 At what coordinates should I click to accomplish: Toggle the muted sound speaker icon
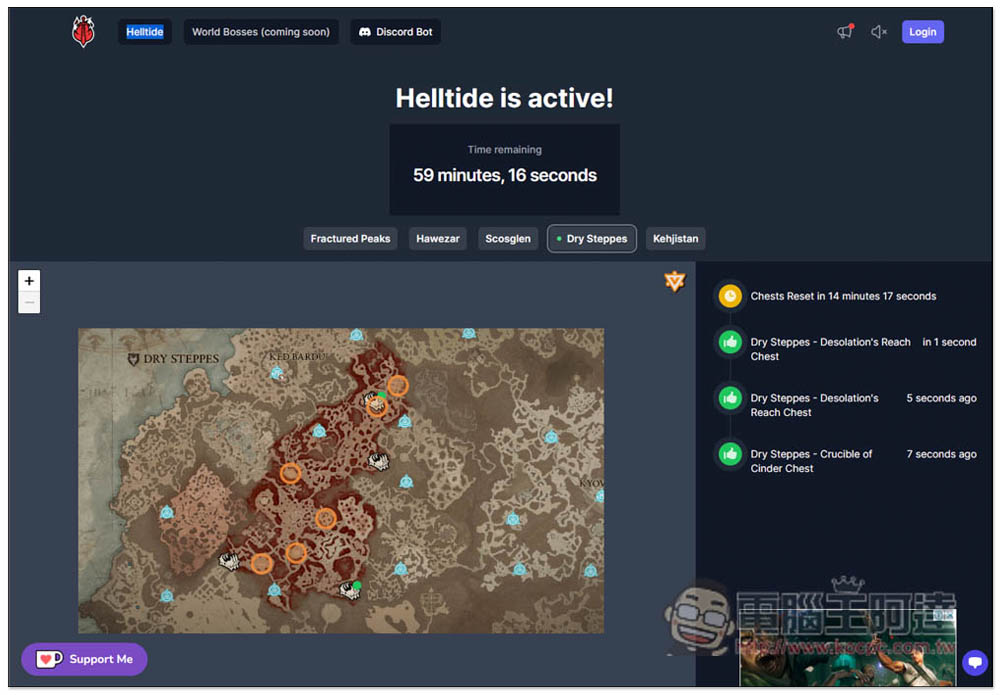pos(879,32)
